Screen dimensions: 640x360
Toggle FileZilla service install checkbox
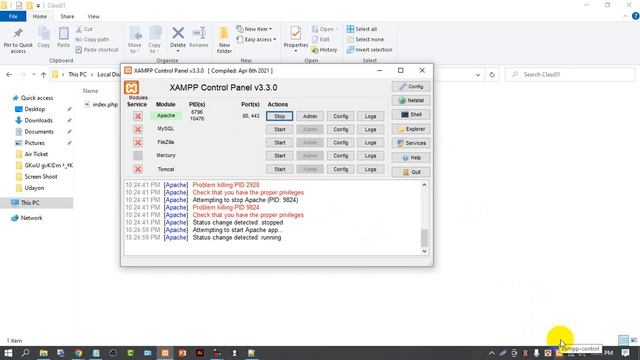pyautogui.click(x=138, y=142)
